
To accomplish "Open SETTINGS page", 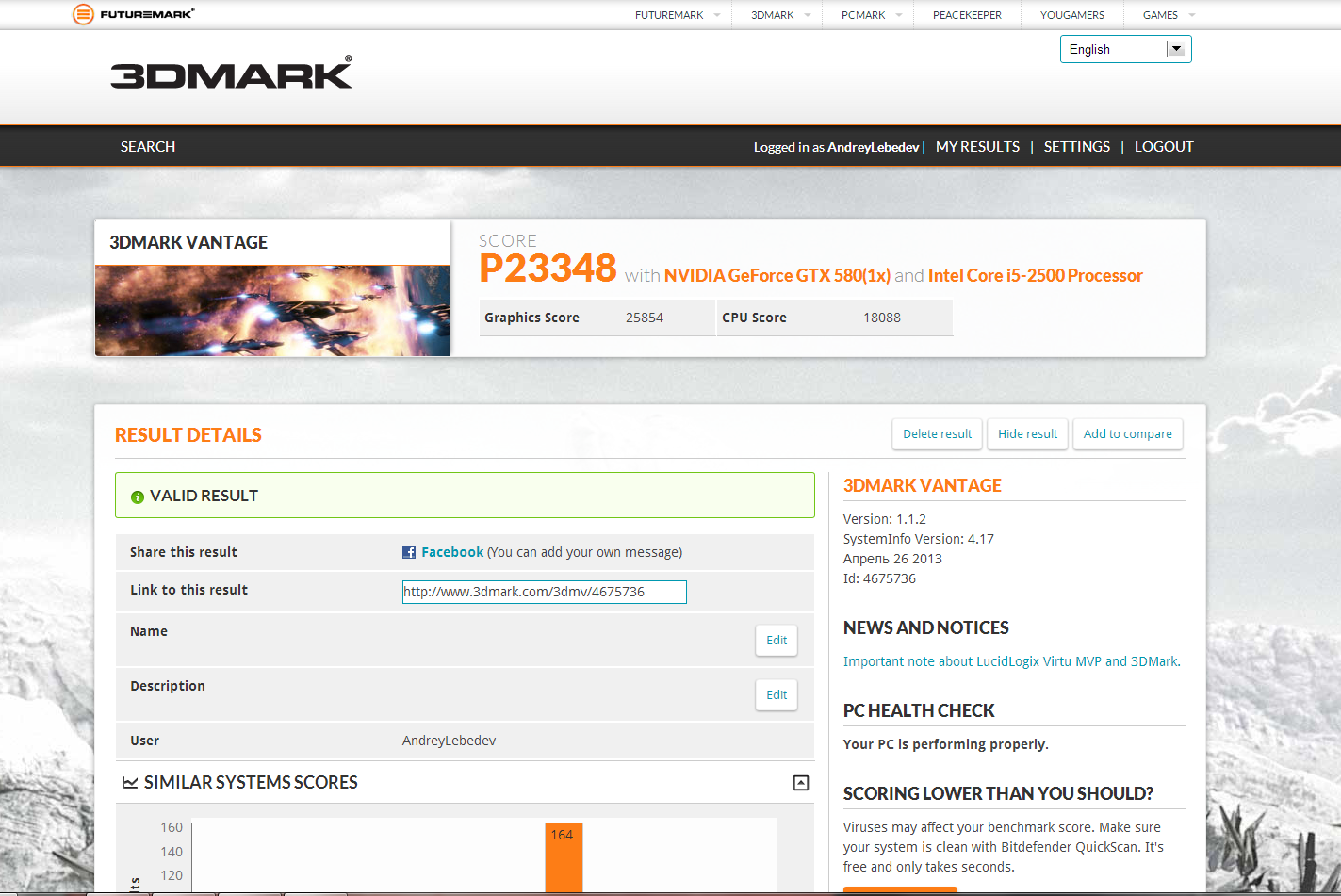I will pos(1077,147).
